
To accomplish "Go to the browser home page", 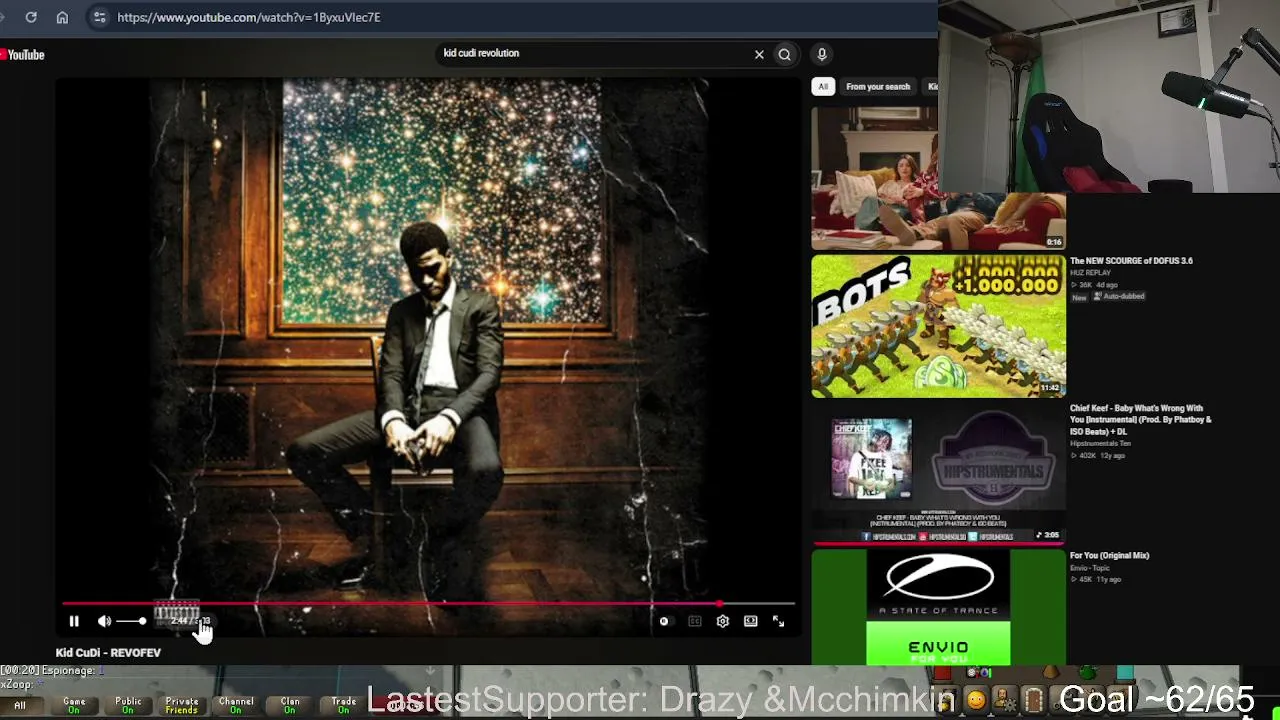I will [x=62, y=17].
